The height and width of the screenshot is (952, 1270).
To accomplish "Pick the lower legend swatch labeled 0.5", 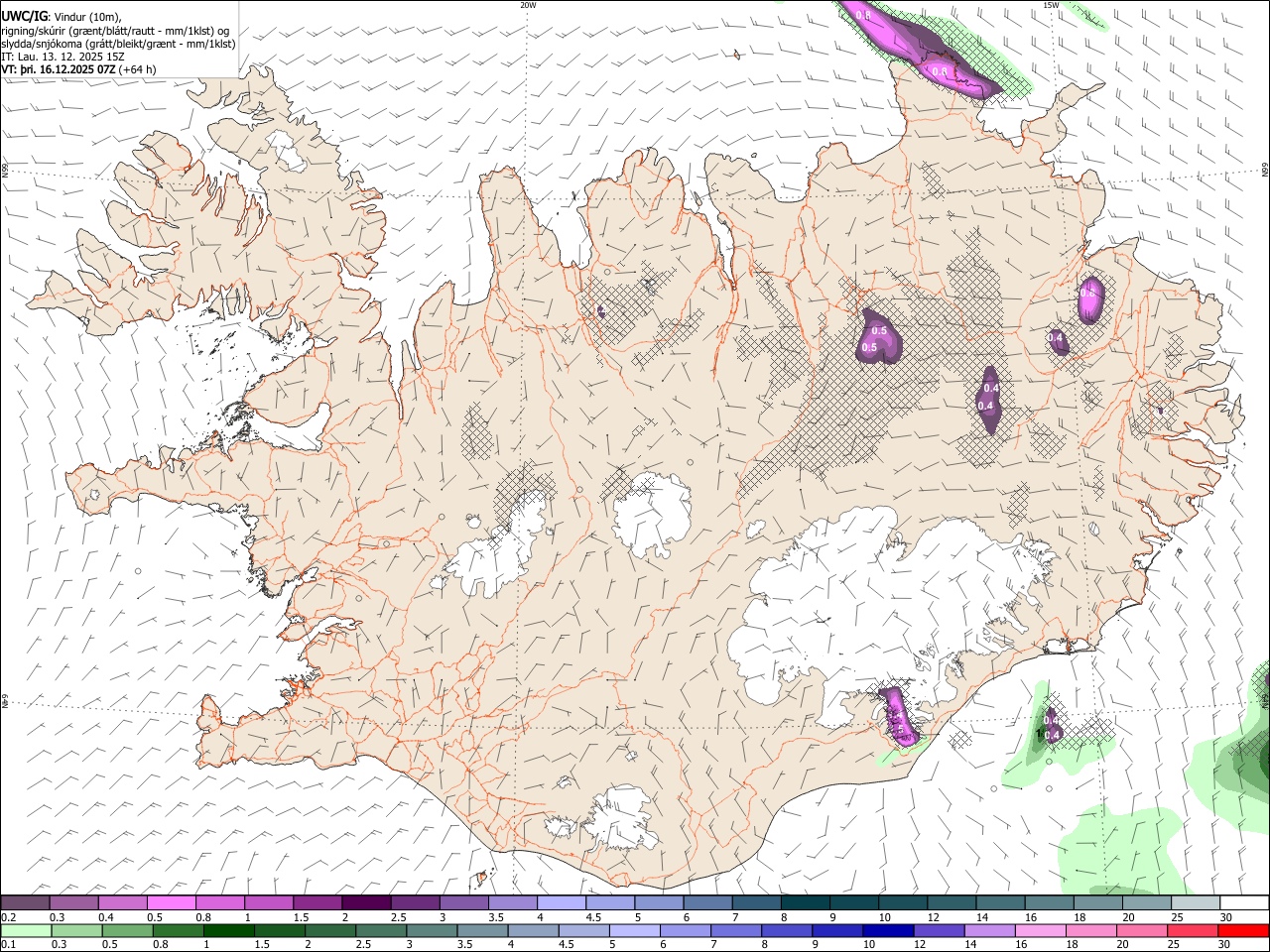I will pos(127,930).
